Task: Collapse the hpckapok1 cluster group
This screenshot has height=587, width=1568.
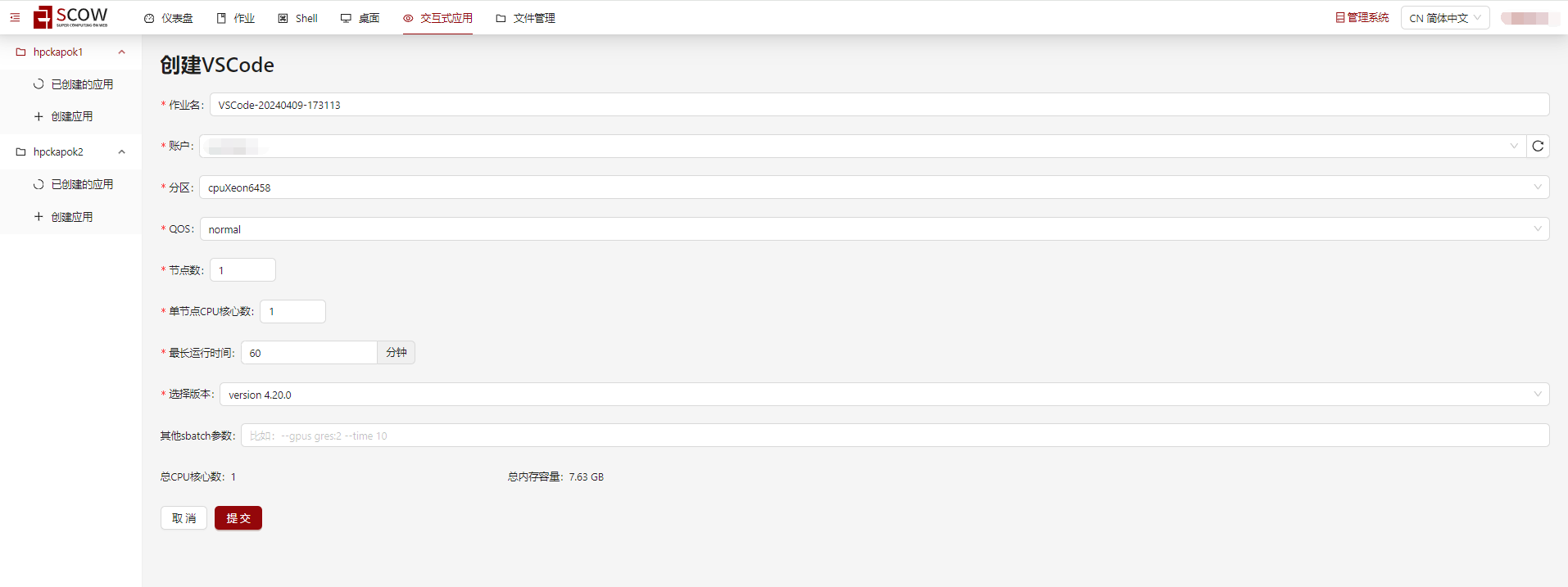Action: pos(70,52)
